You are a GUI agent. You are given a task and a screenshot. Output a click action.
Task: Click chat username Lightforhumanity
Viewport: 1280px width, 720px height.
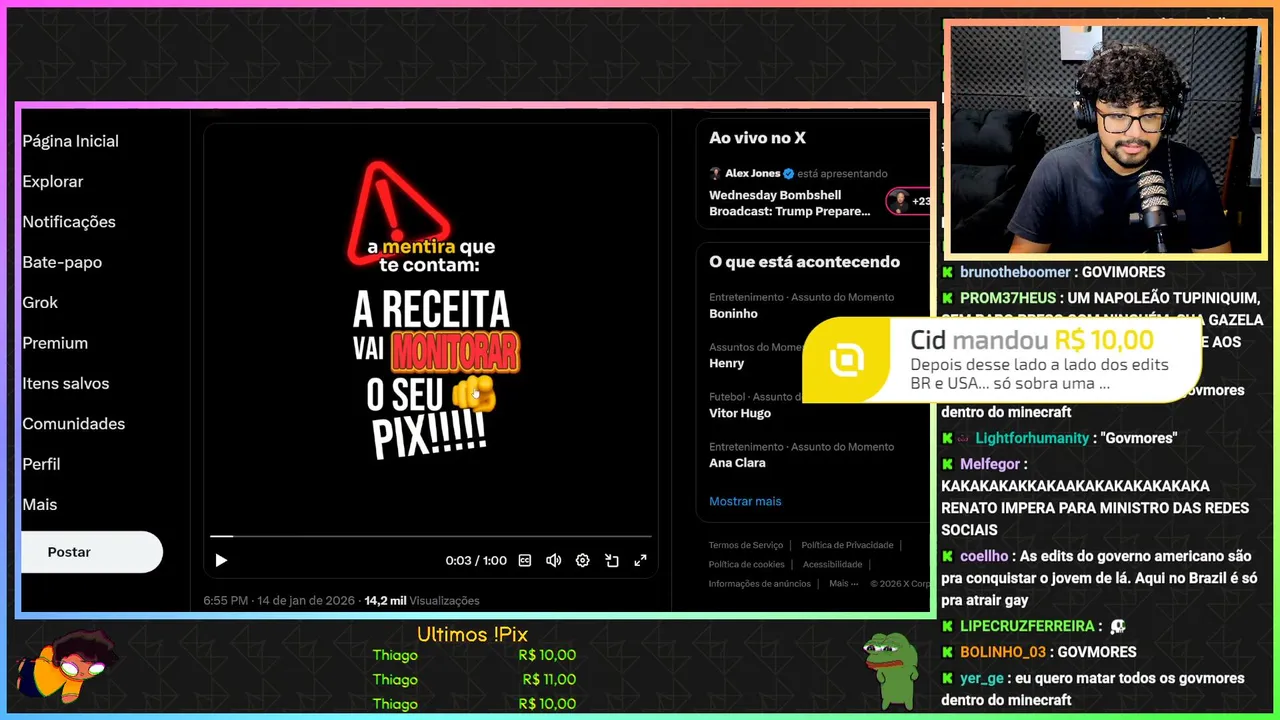click(x=1032, y=438)
